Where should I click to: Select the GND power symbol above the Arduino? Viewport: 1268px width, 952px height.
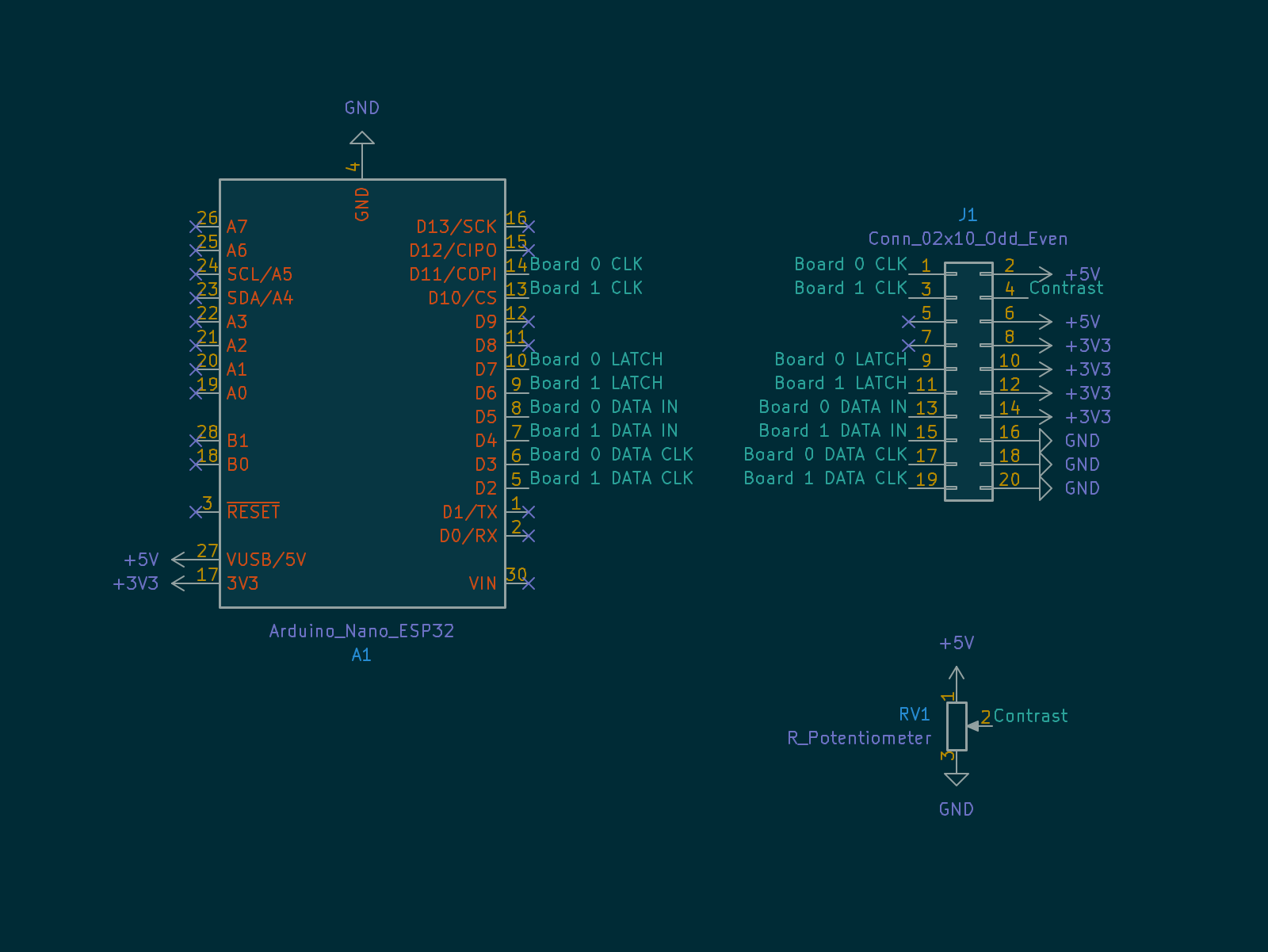click(x=362, y=138)
